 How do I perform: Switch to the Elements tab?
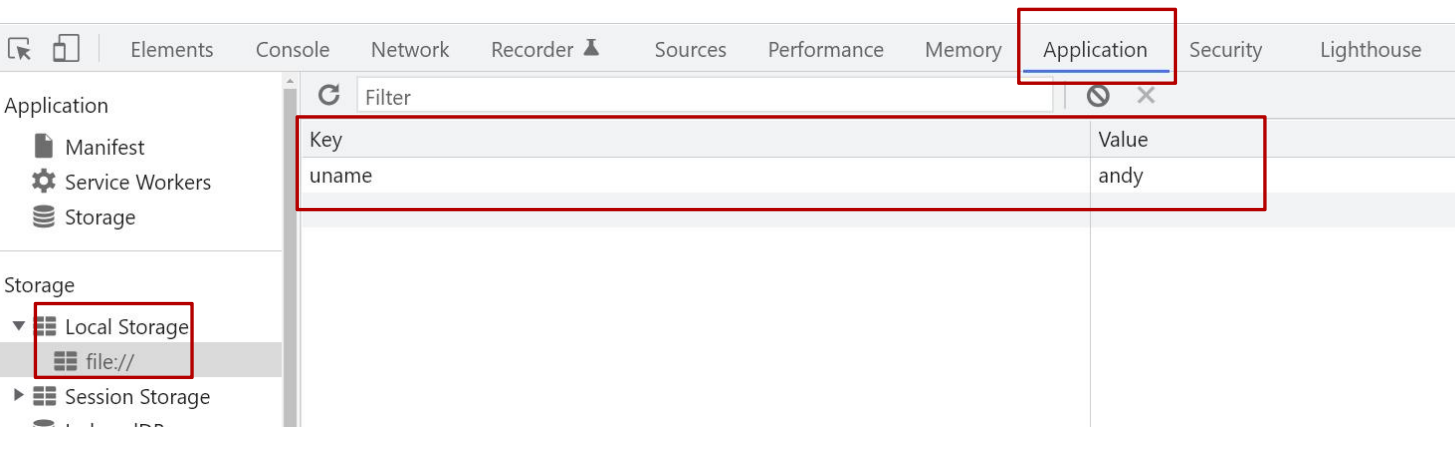click(171, 50)
